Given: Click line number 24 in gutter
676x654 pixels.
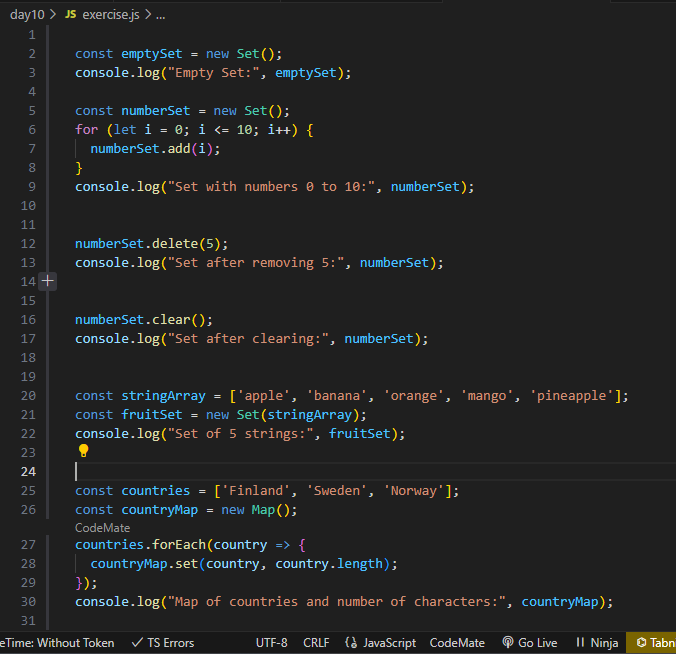Looking at the screenshot, I should (28, 472).
